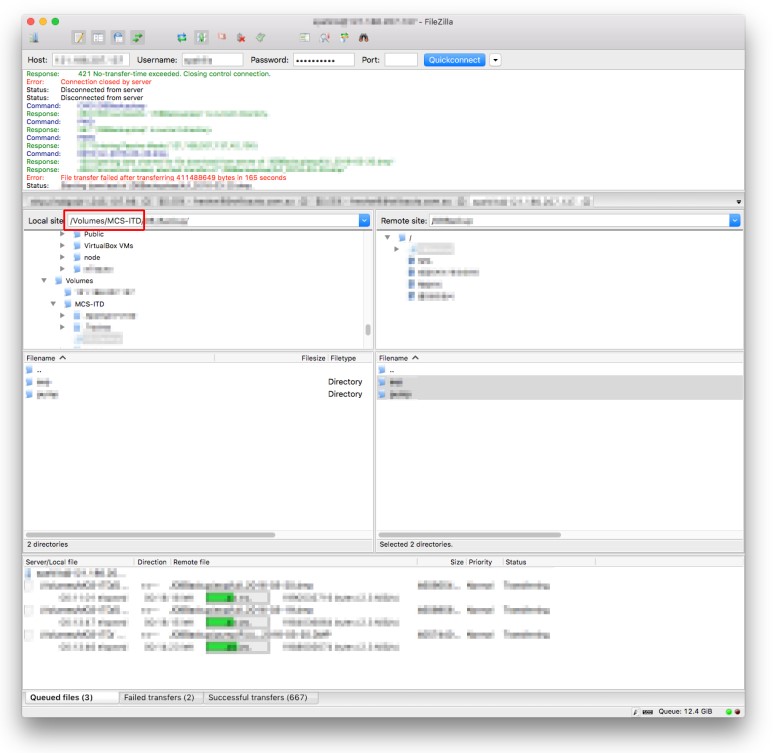773x753 pixels.
Task: Collapse the Volumes folder in local tree
Action: [x=44, y=281]
